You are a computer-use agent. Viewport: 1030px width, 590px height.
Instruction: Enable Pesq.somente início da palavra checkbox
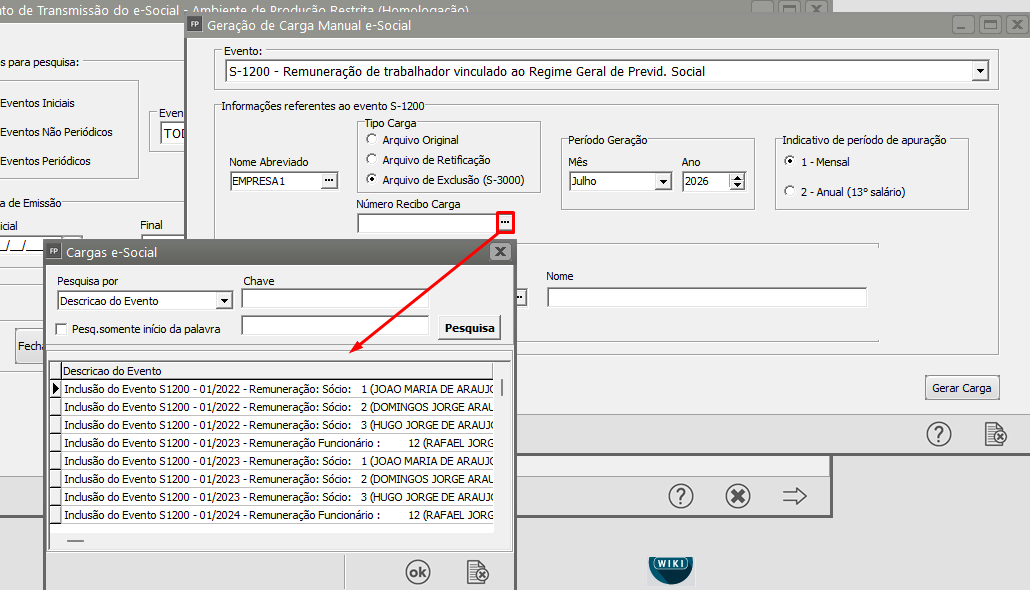point(62,328)
